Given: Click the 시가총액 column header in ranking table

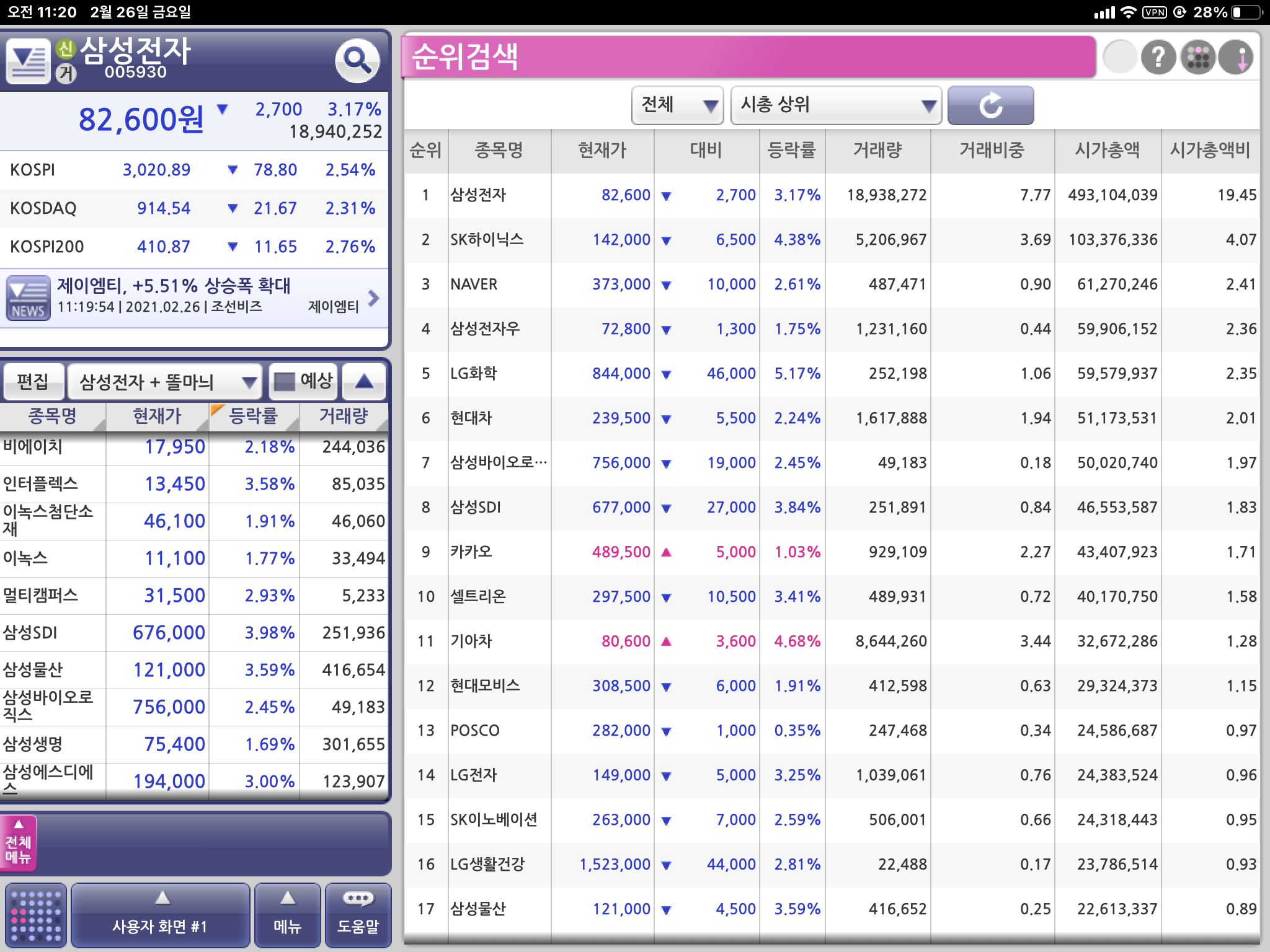Looking at the screenshot, I should (1108, 151).
